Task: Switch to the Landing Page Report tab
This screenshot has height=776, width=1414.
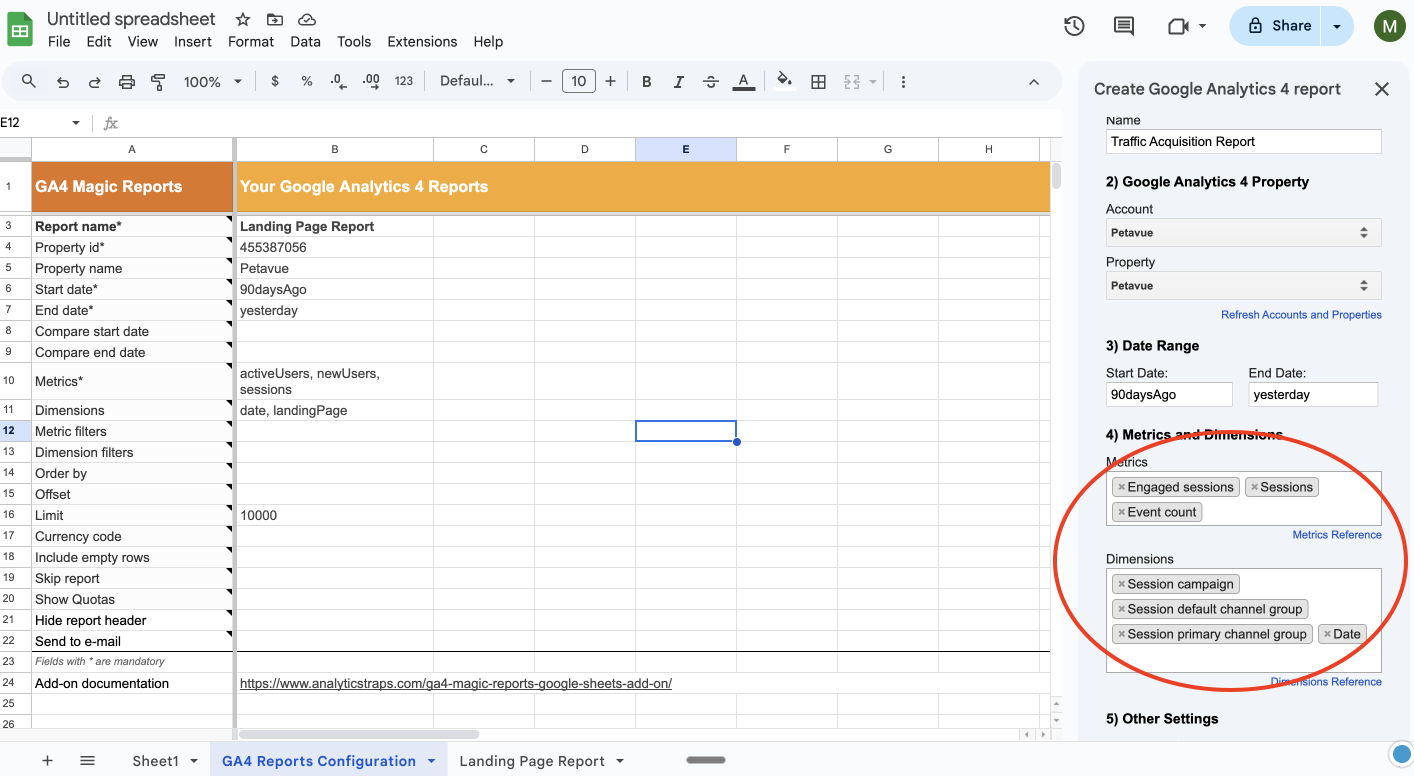Action: (532, 761)
